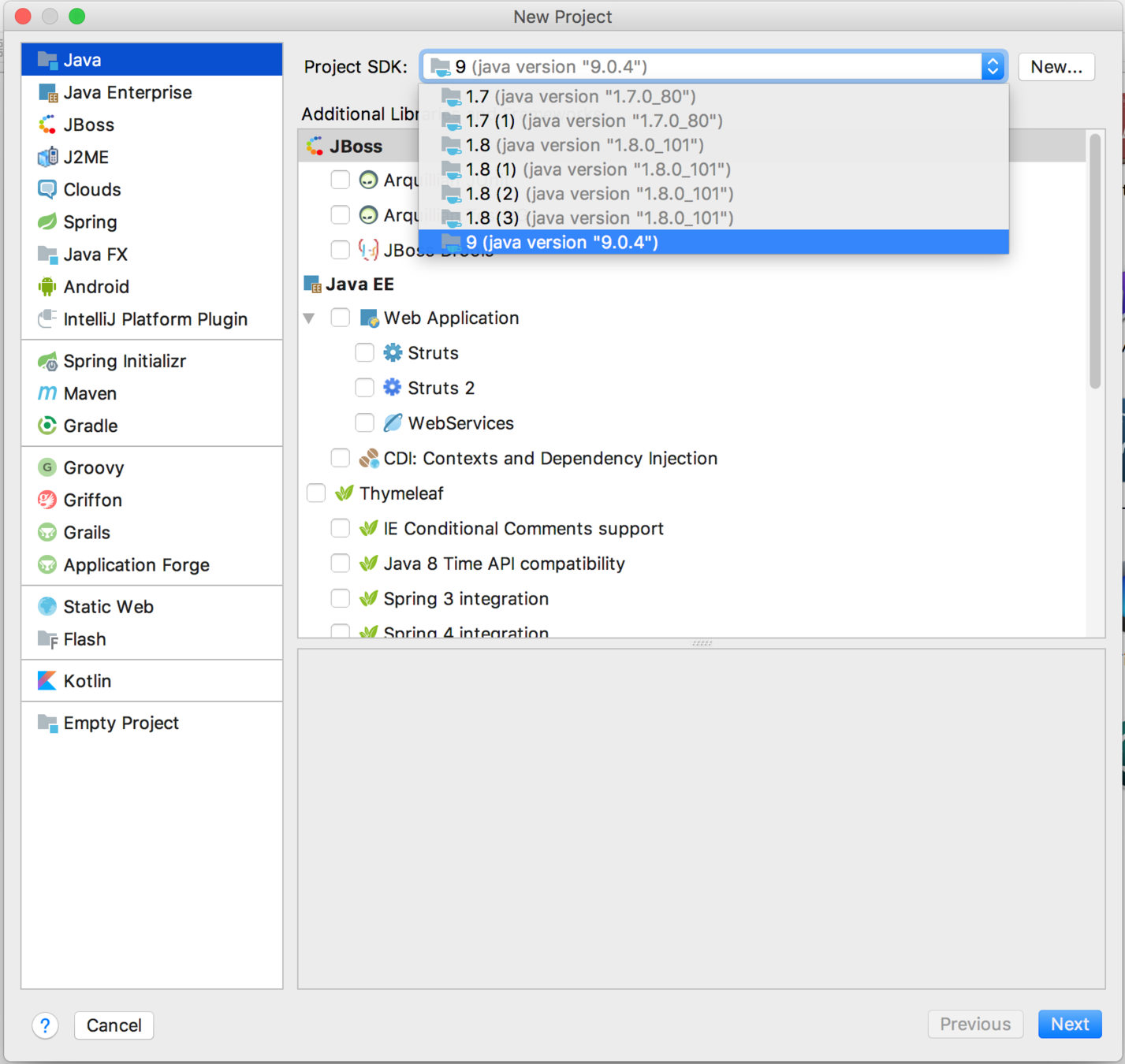1125x1064 pixels.
Task: Check the JBoss Drools checkbox
Action: pyautogui.click(x=341, y=250)
